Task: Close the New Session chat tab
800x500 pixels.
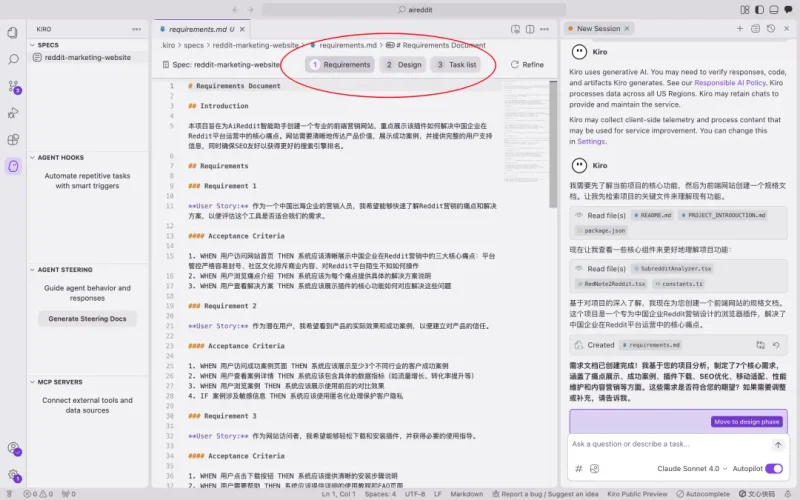Action: [627, 29]
